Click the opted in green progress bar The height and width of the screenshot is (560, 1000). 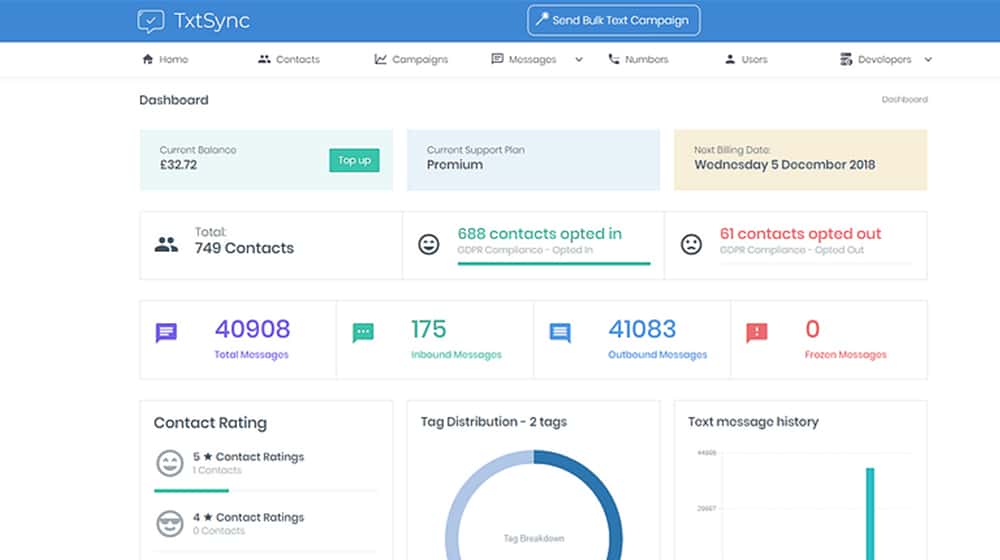tap(554, 263)
